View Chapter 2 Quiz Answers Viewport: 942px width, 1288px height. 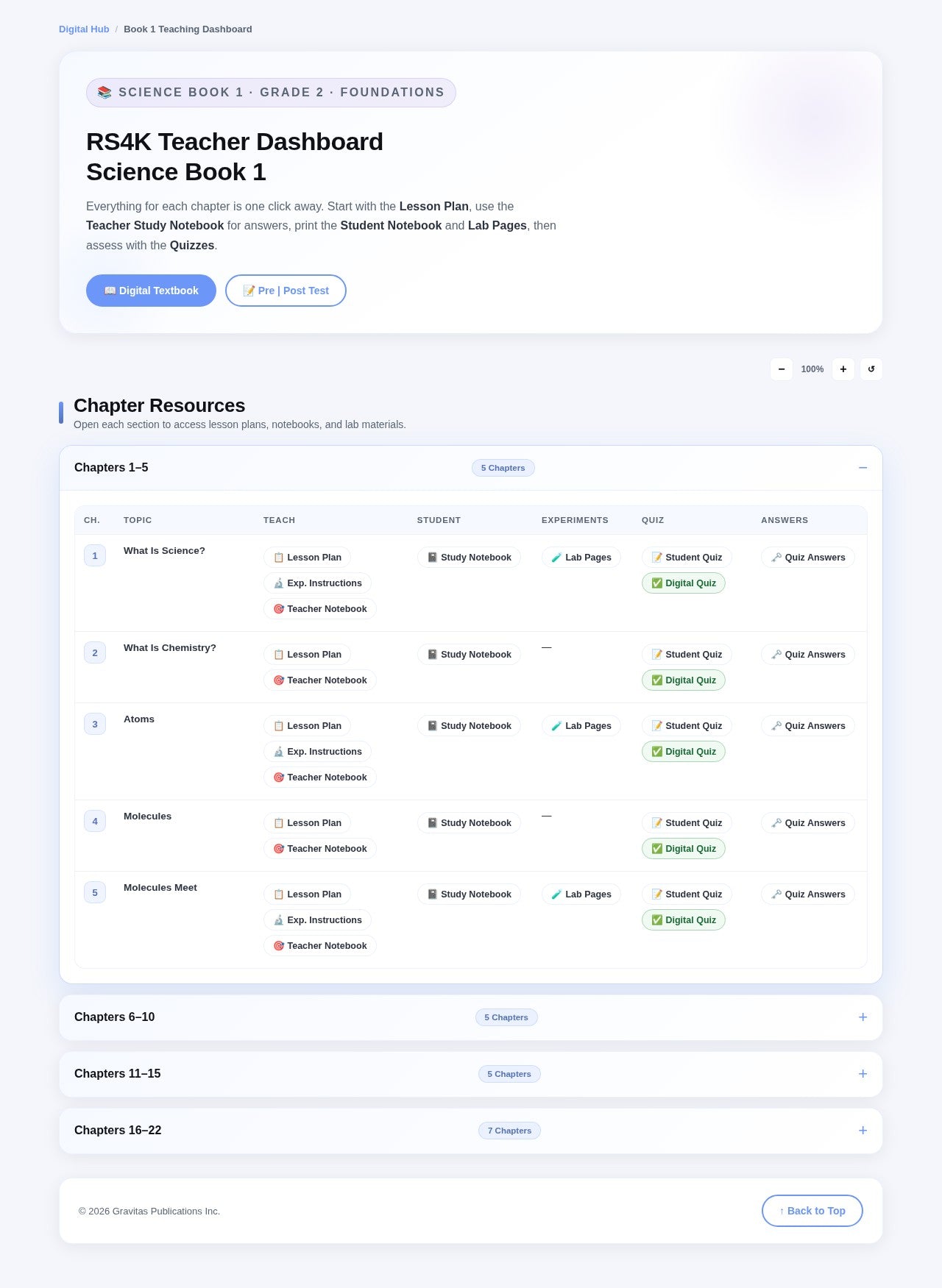(808, 655)
